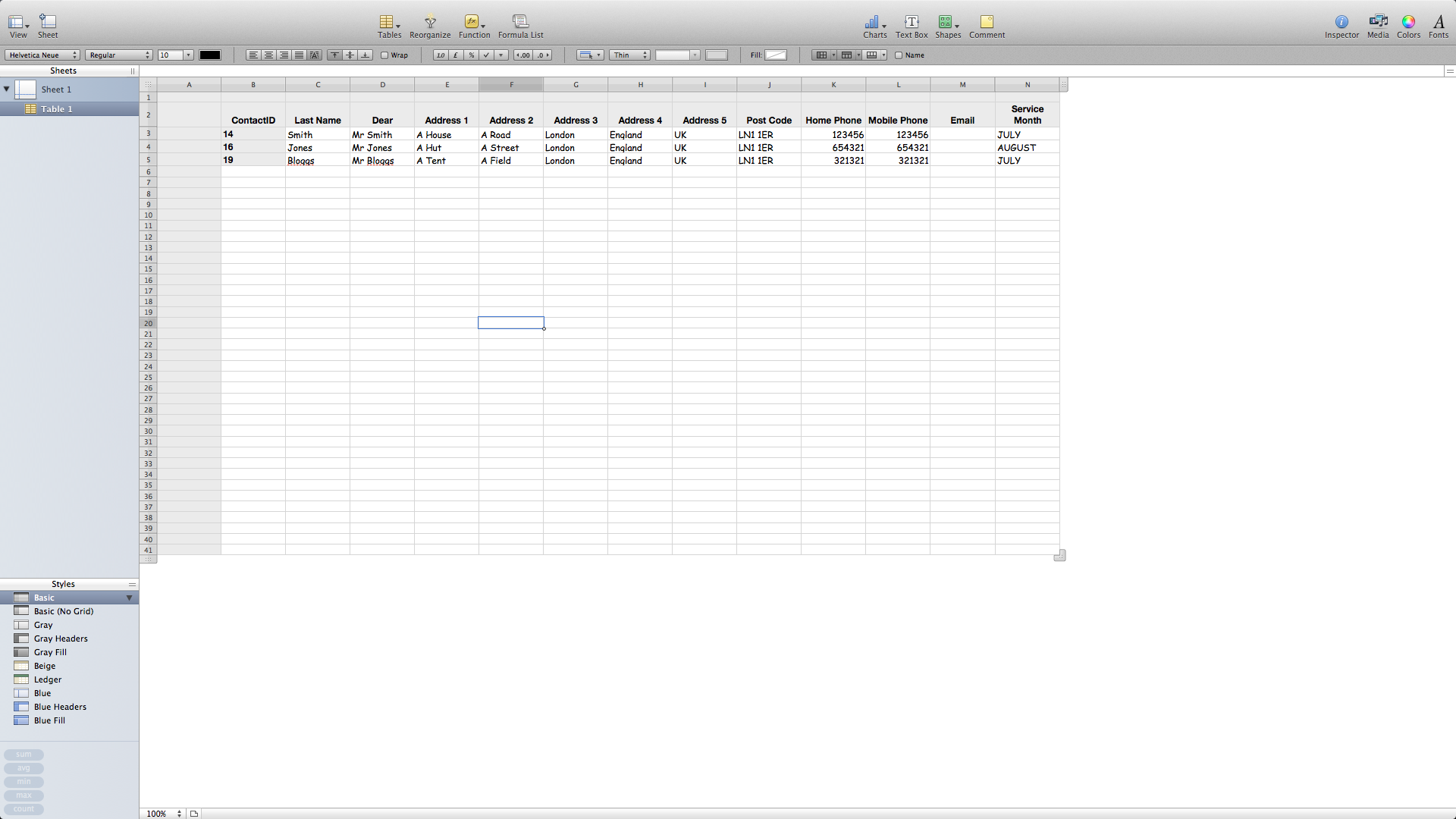Open the Helvetica Neue font dropdown
Viewport: 1456px width, 819px height.
42,55
